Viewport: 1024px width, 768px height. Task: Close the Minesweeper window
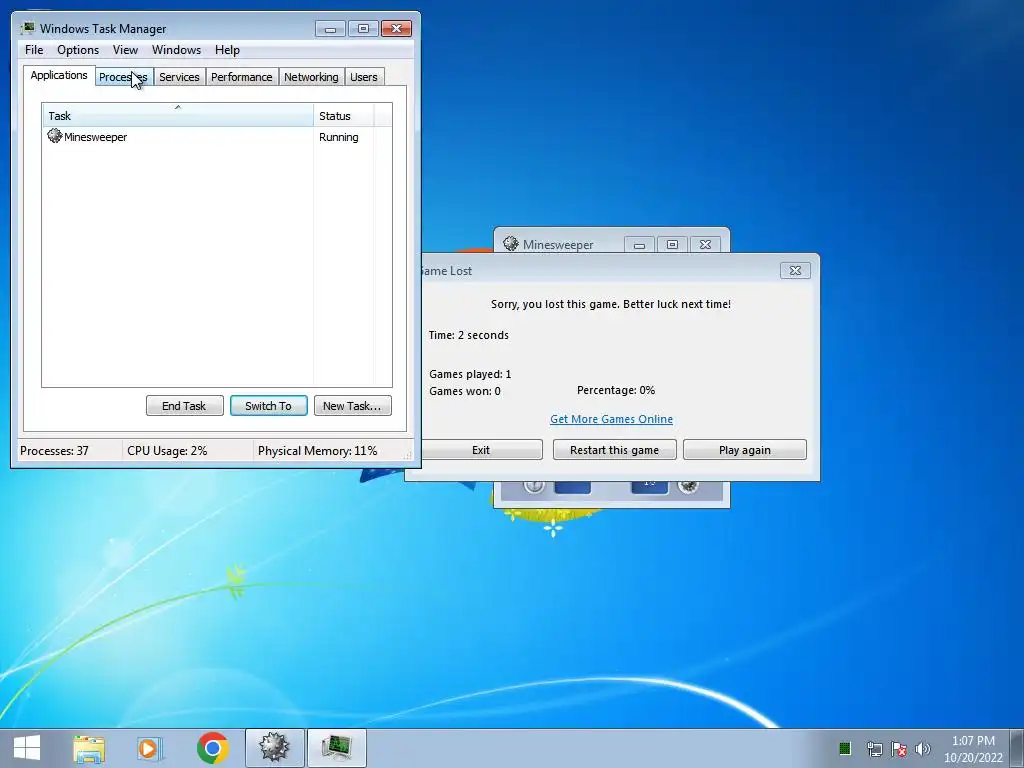(705, 245)
